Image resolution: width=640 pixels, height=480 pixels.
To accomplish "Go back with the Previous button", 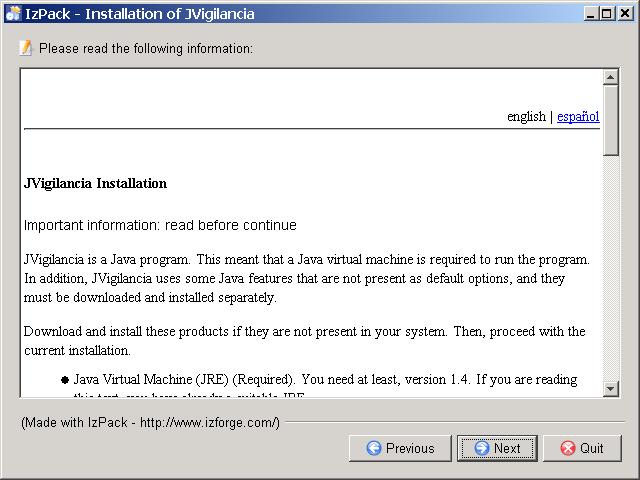I will click(400, 448).
